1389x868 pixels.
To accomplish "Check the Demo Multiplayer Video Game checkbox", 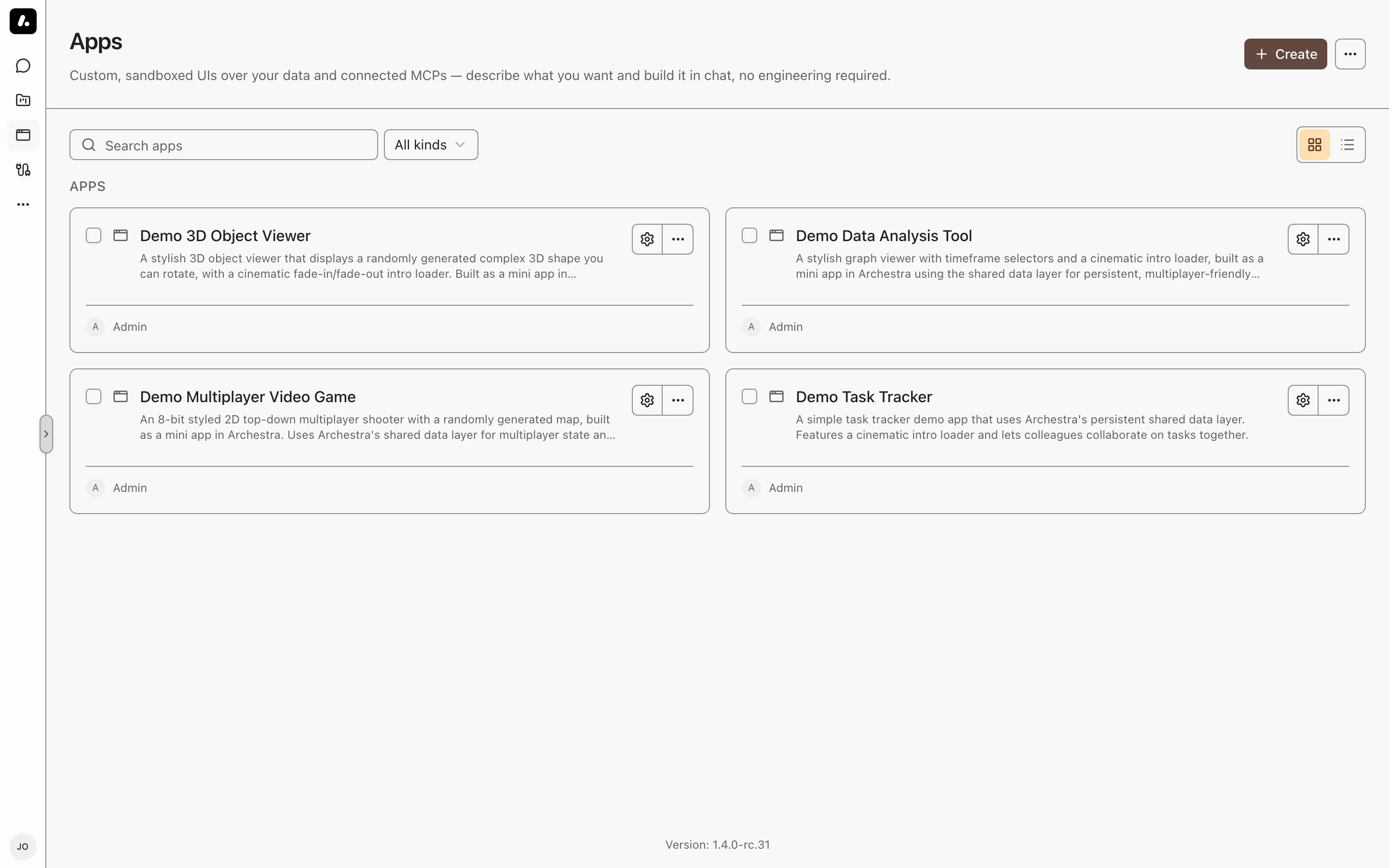I will point(94,397).
